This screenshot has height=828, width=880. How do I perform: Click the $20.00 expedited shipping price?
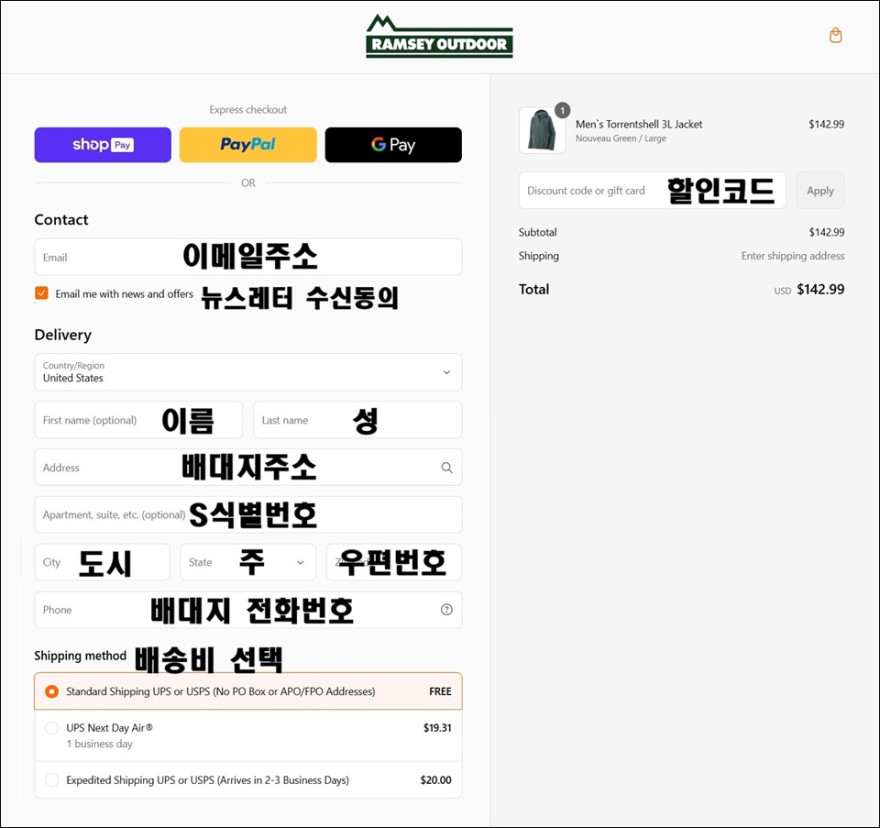pyautogui.click(x=436, y=780)
